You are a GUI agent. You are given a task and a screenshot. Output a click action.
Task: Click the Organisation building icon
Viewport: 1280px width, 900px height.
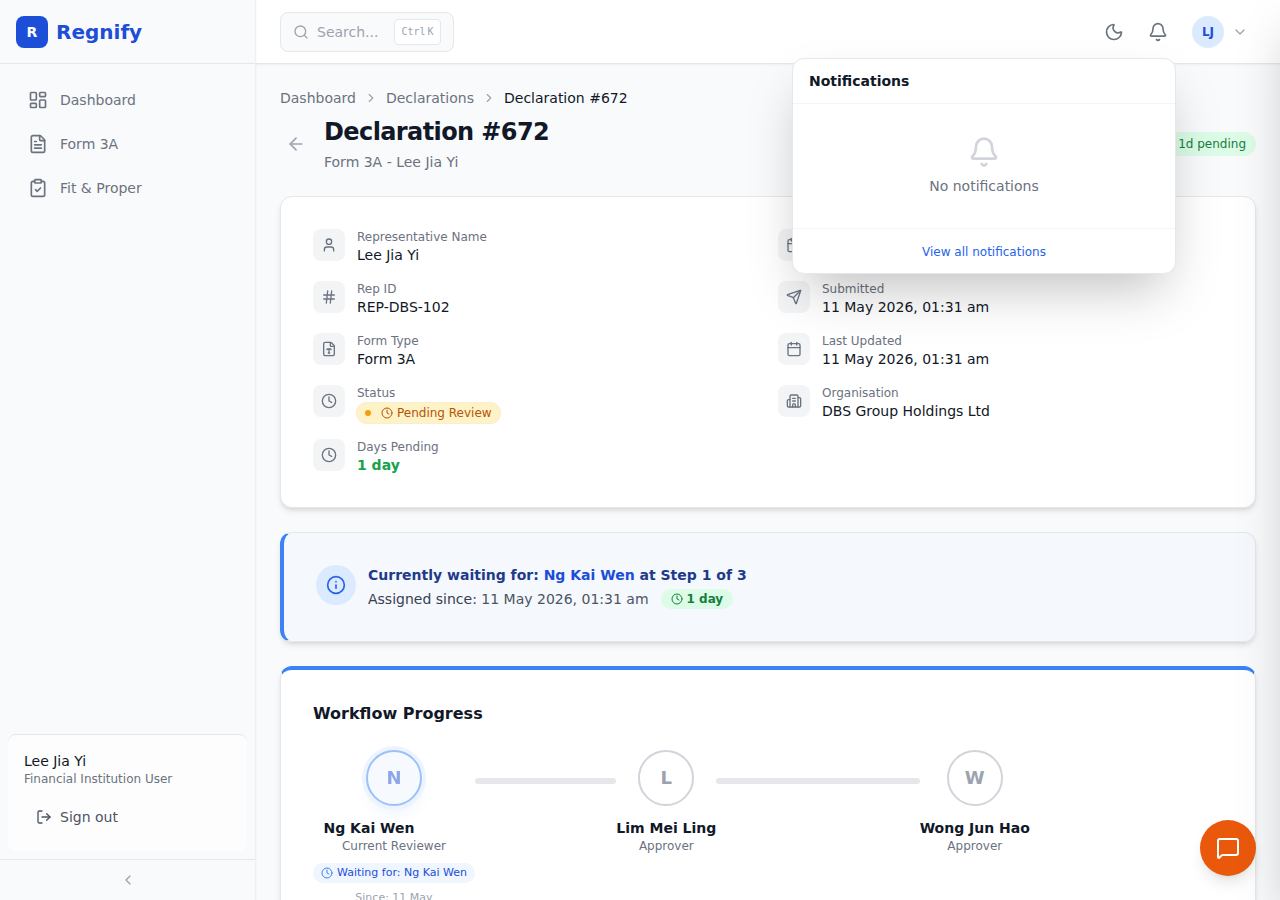tap(794, 401)
